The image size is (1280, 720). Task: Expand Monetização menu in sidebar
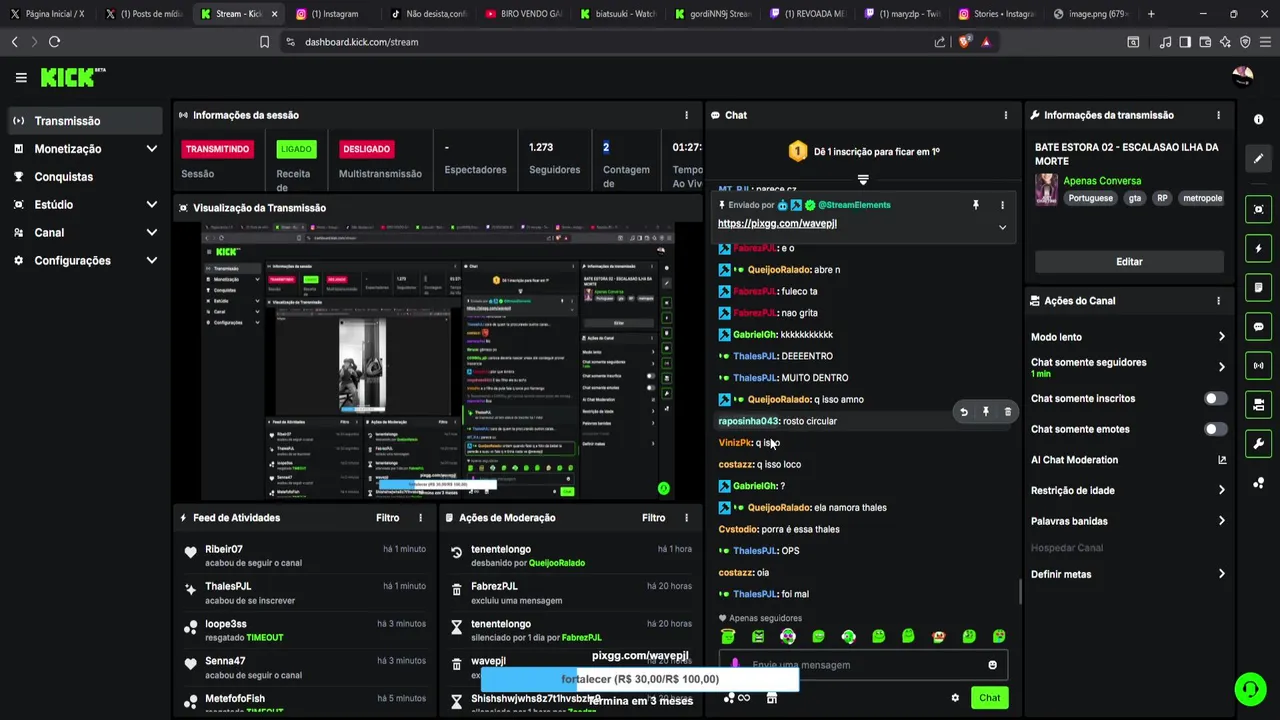click(x=151, y=149)
